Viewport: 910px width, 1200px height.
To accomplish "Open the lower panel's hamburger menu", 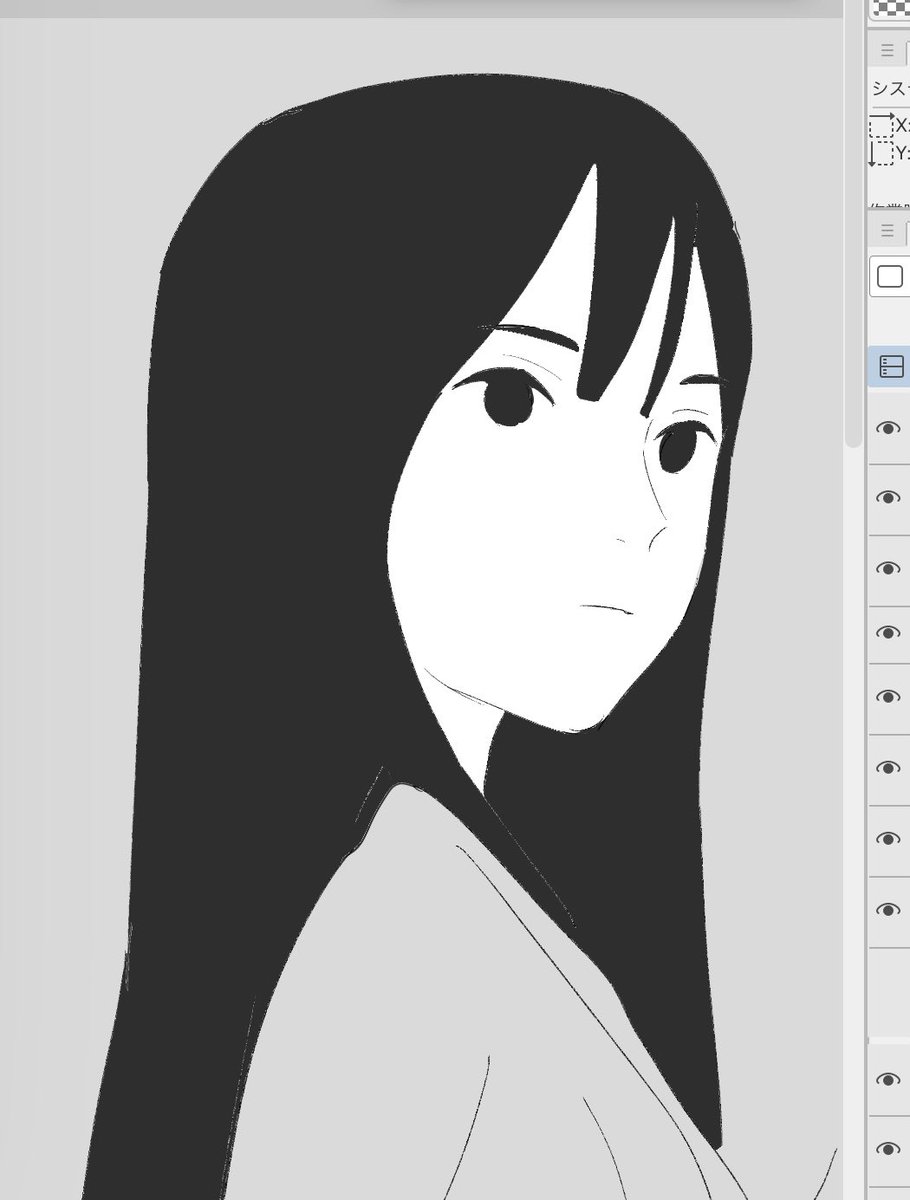I will (x=887, y=231).
